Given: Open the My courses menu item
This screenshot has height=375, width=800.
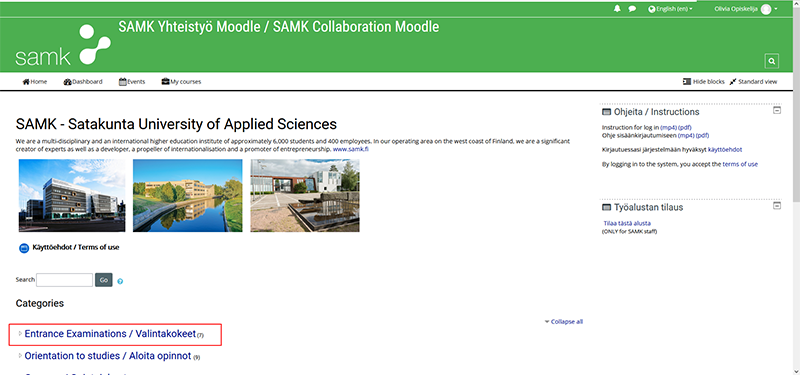Looking at the screenshot, I should point(181,82).
